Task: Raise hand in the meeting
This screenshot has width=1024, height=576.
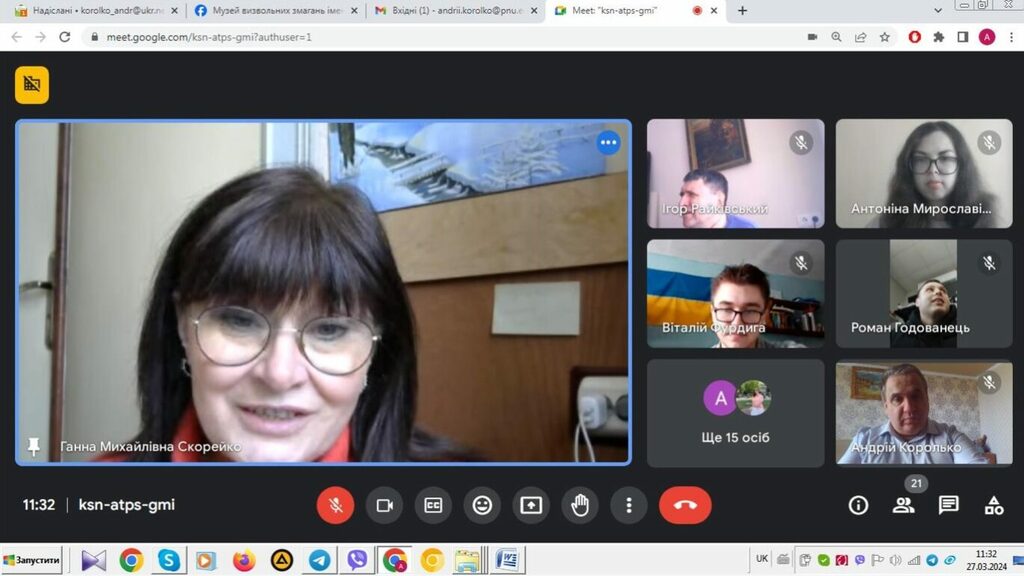Action: [x=580, y=505]
